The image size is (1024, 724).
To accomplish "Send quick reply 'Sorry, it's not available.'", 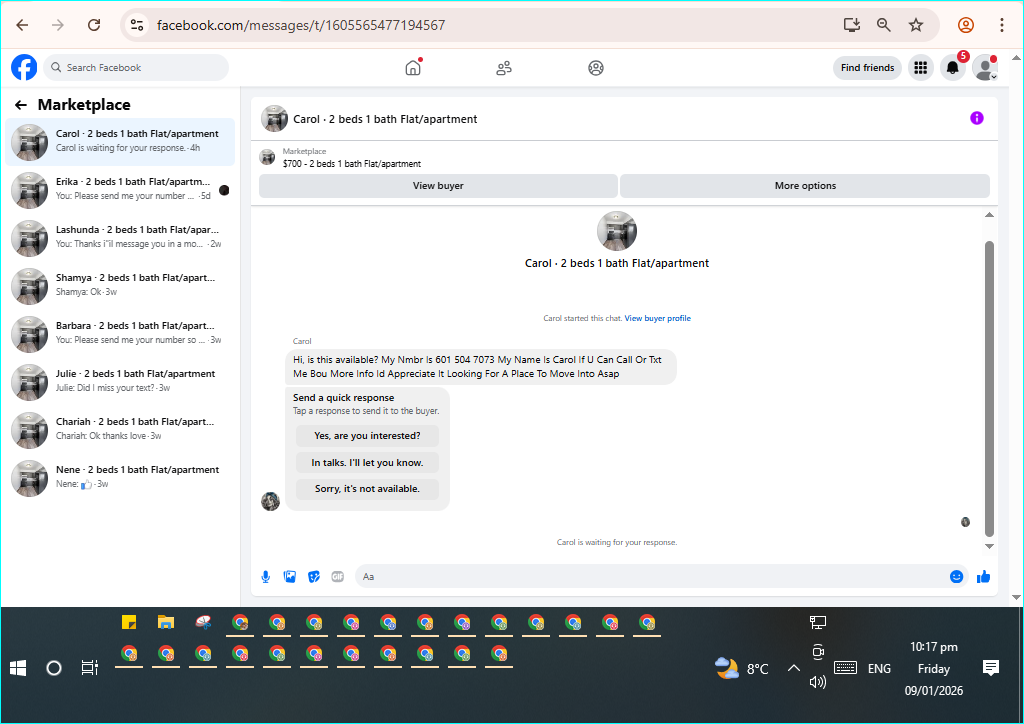I will click(367, 488).
